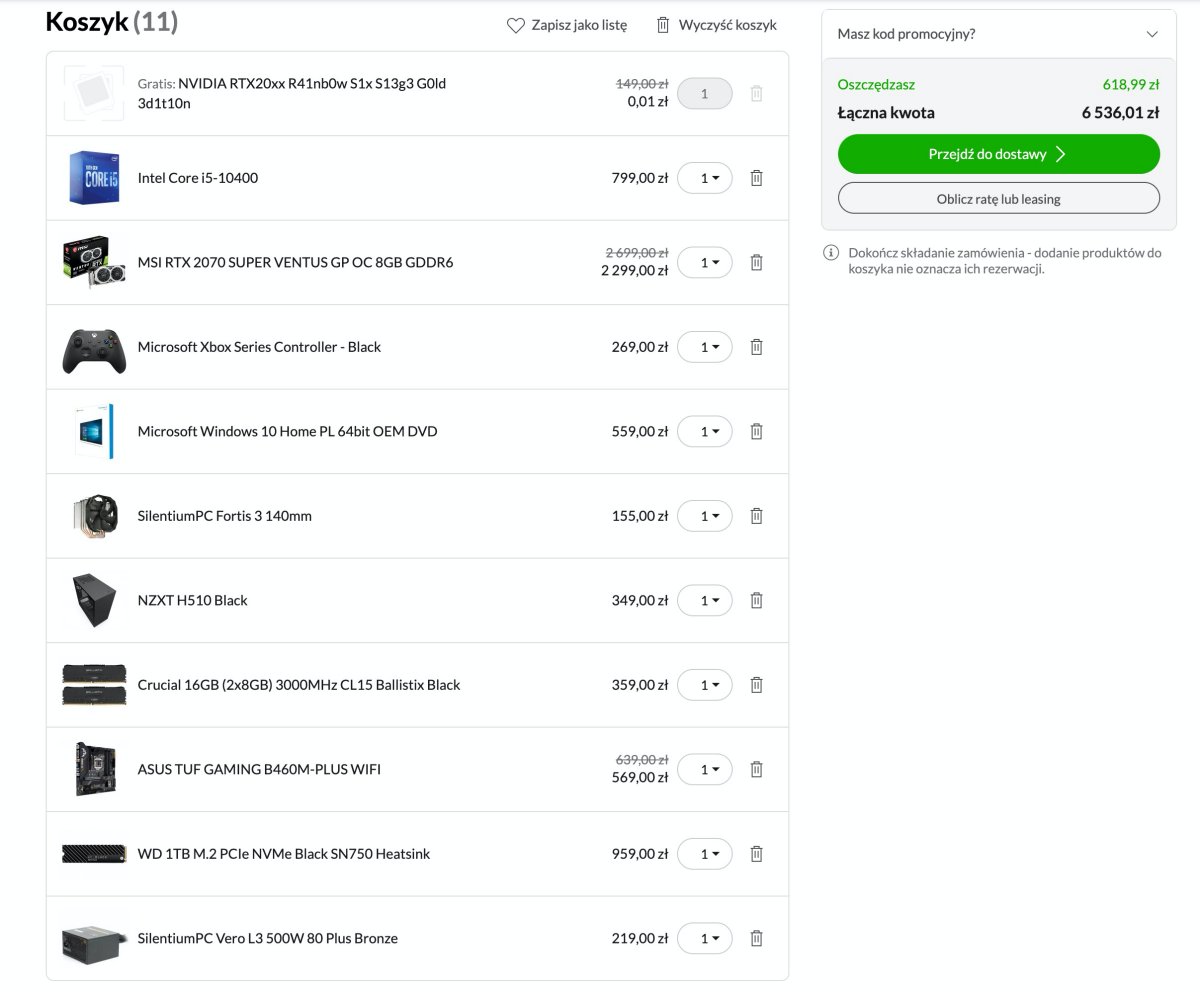Change quantity of Crucial 16GB Ballistix Black
The width and height of the screenshot is (1200, 992).
705,685
